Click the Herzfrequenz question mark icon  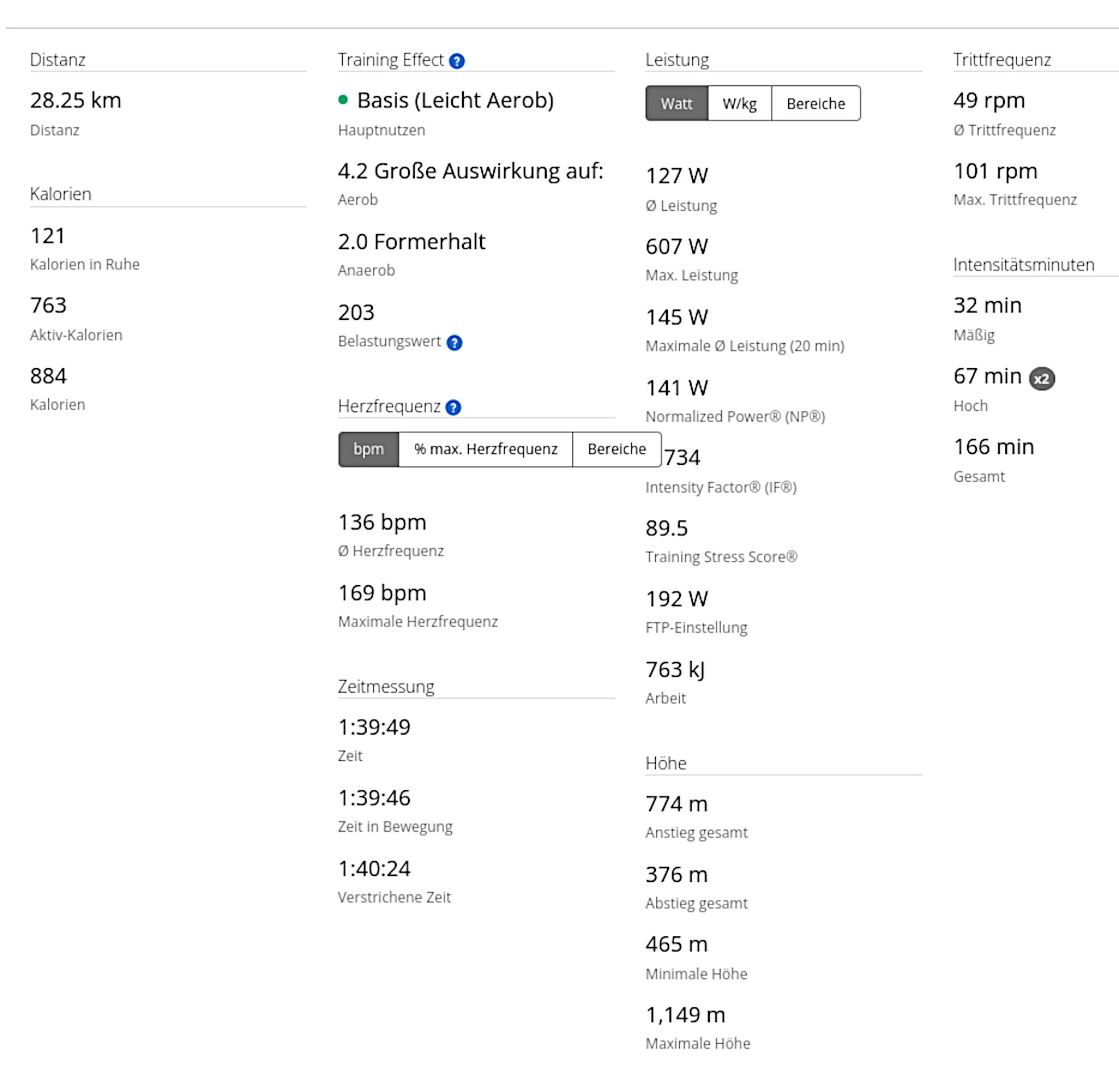(452, 407)
